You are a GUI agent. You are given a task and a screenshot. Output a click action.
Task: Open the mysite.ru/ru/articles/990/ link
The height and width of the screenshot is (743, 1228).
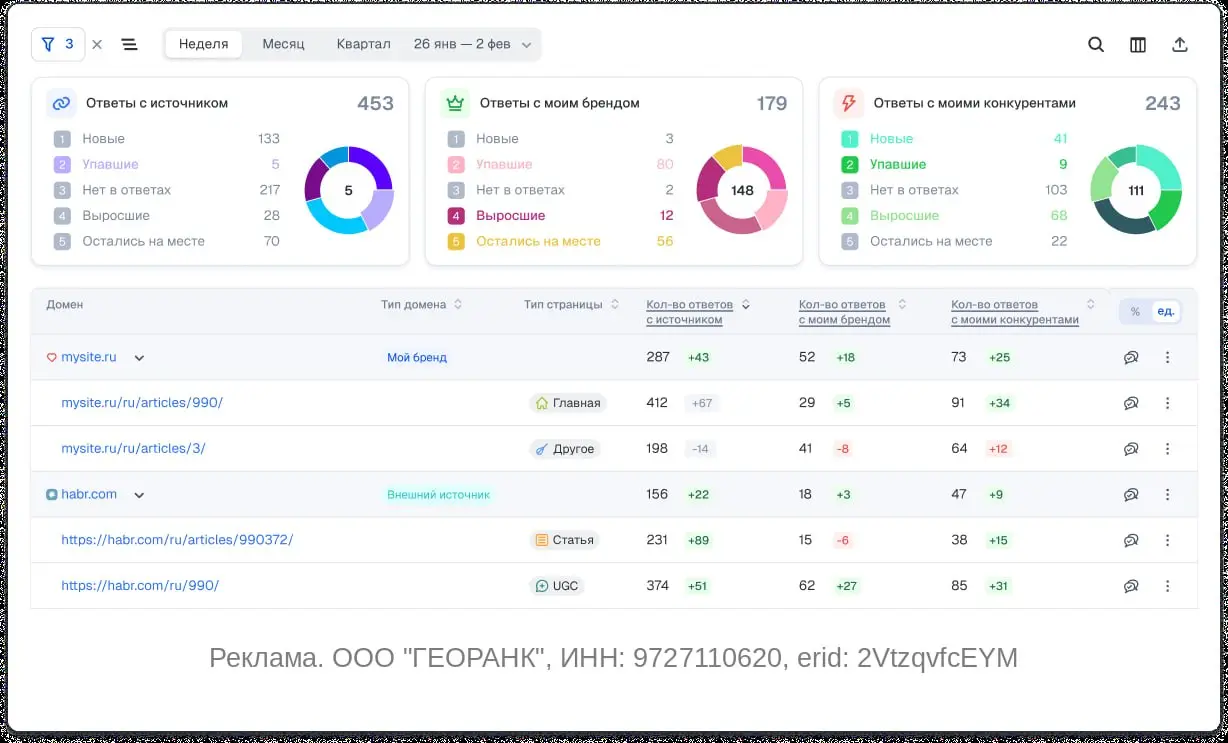[x=142, y=403]
